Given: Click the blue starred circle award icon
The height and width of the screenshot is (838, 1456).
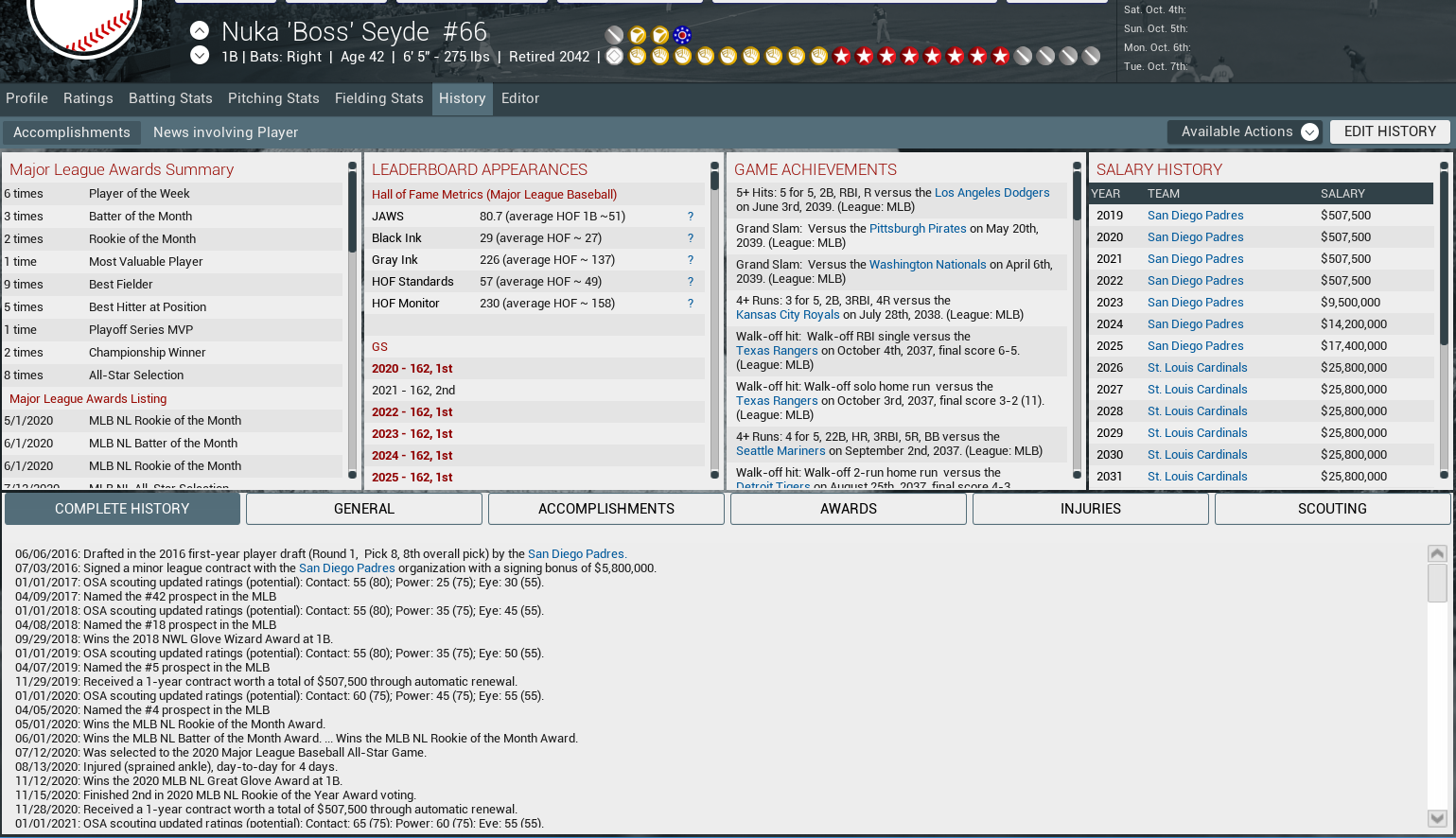Looking at the screenshot, I should [x=682, y=36].
